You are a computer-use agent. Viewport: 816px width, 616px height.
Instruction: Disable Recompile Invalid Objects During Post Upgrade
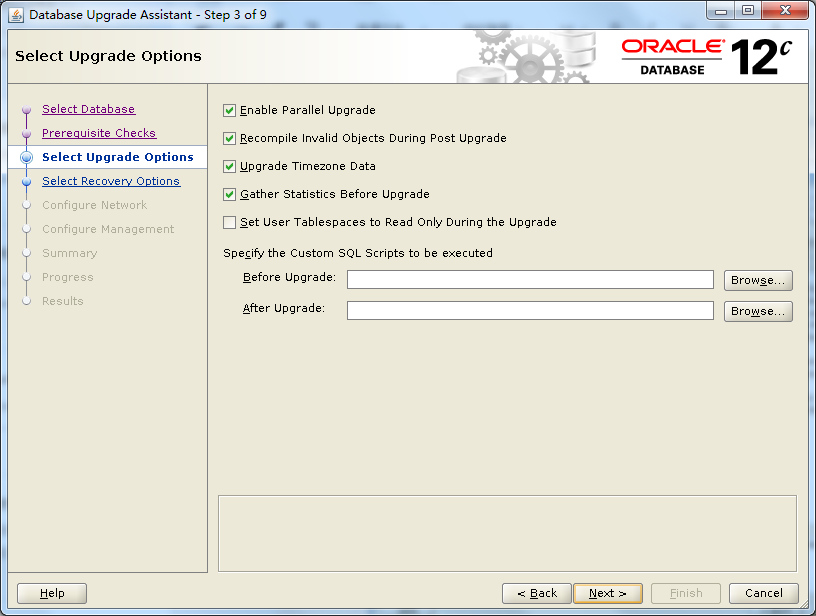(229, 138)
